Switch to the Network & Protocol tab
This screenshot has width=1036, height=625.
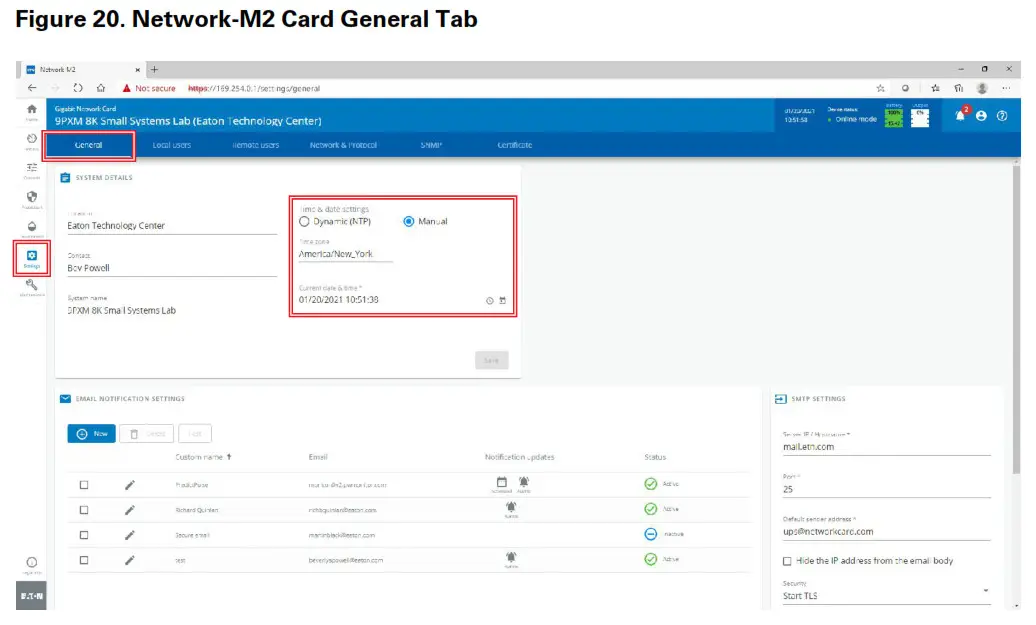344,145
